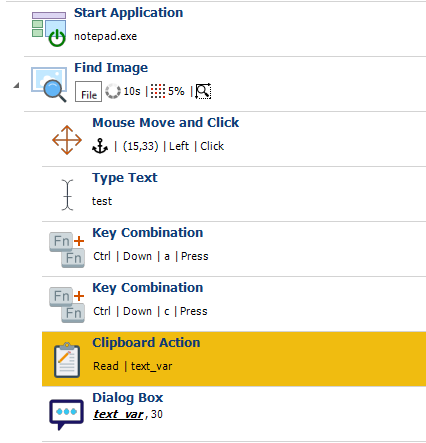The image size is (426, 443).
Task: Click the Dialog Box speech bubble icon
Action: pos(66,414)
